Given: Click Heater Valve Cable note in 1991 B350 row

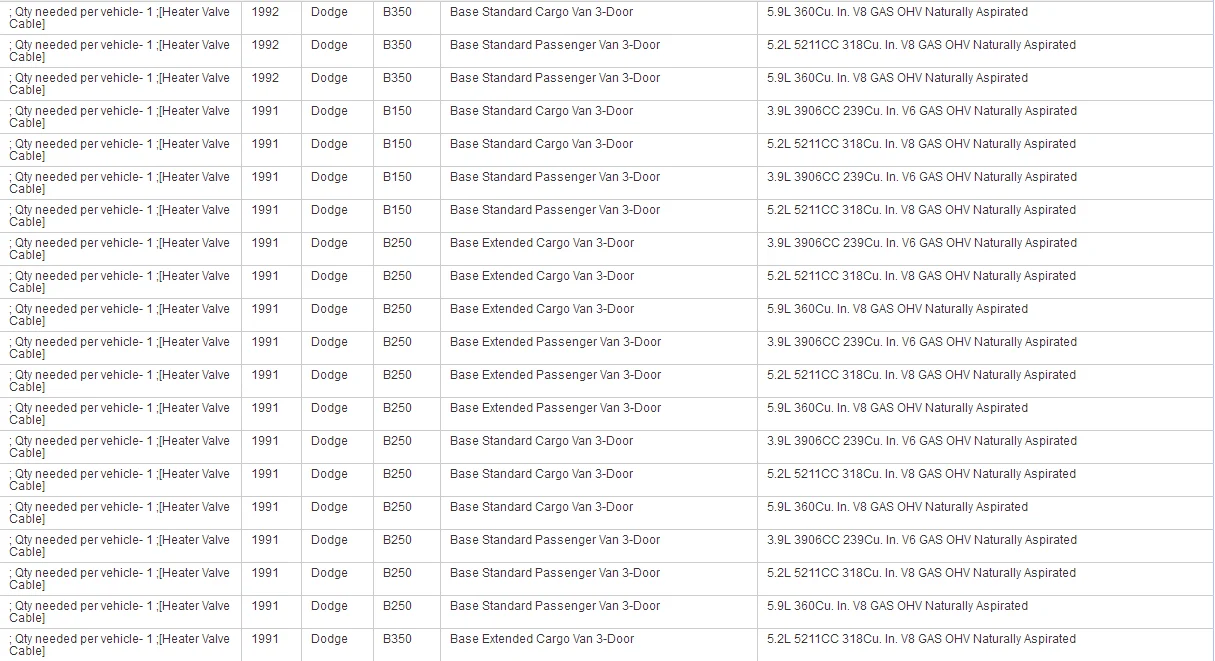Looking at the screenshot, I should tap(120, 645).
